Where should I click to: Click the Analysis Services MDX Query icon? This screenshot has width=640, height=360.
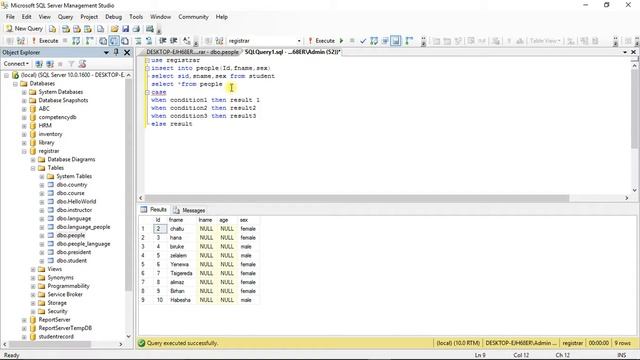click(65, 29)
